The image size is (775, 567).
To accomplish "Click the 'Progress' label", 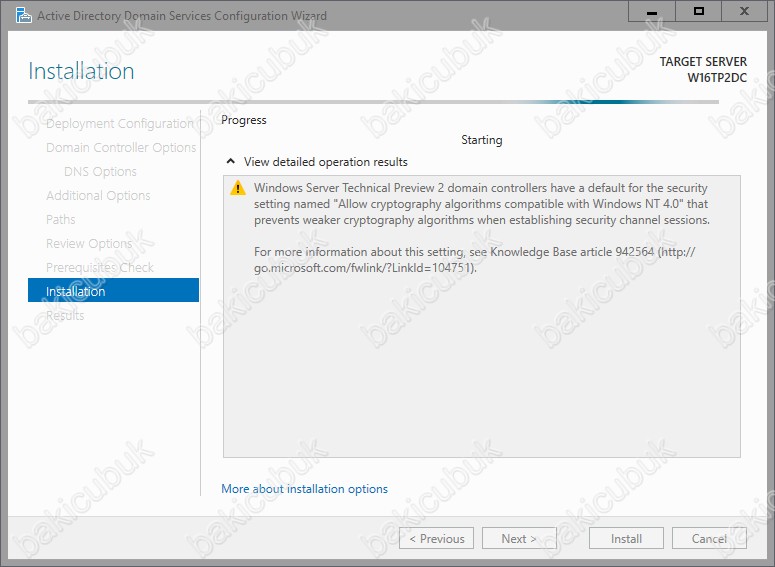I will [244, 120].
